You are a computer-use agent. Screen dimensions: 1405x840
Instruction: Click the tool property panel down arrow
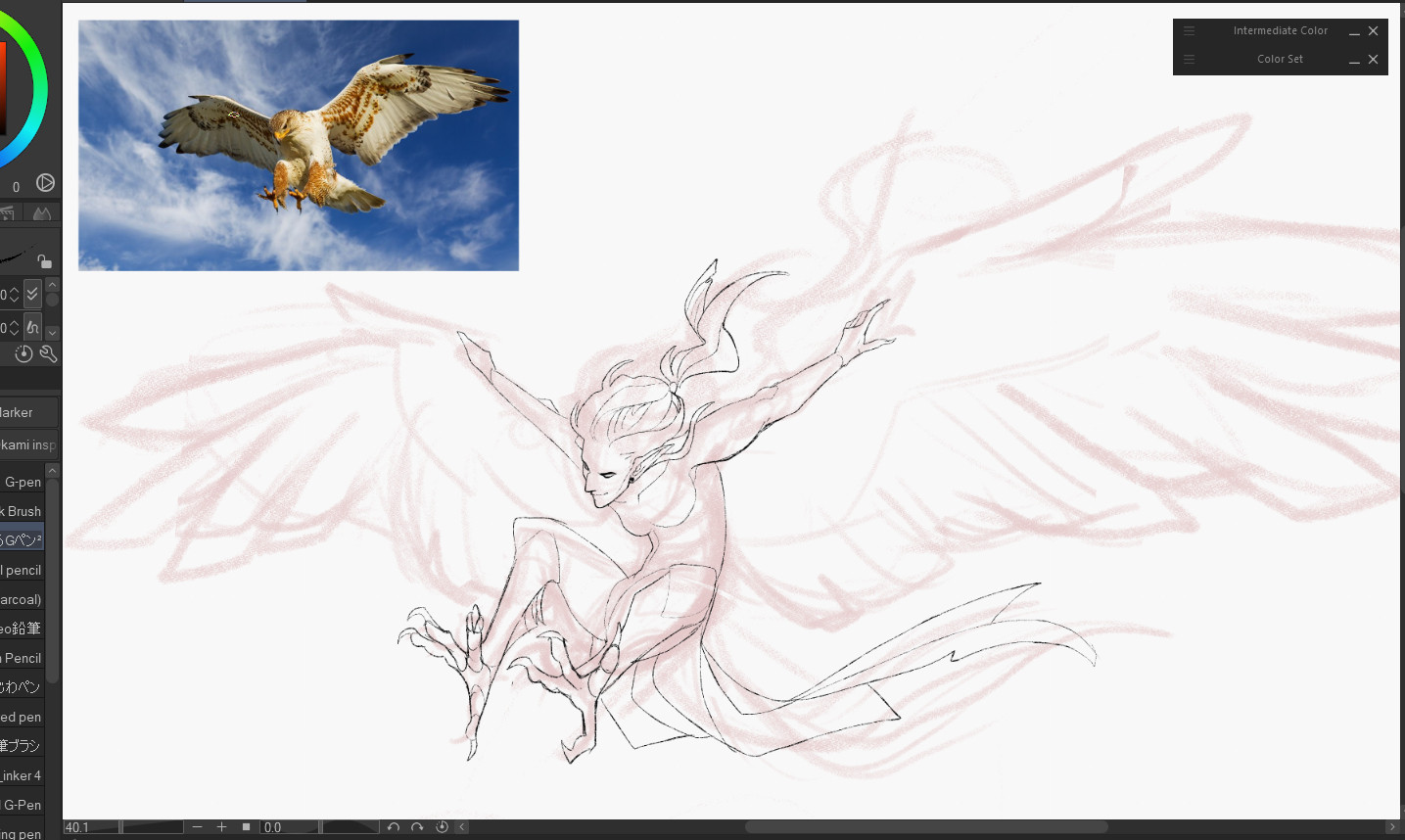click(53, 333)
